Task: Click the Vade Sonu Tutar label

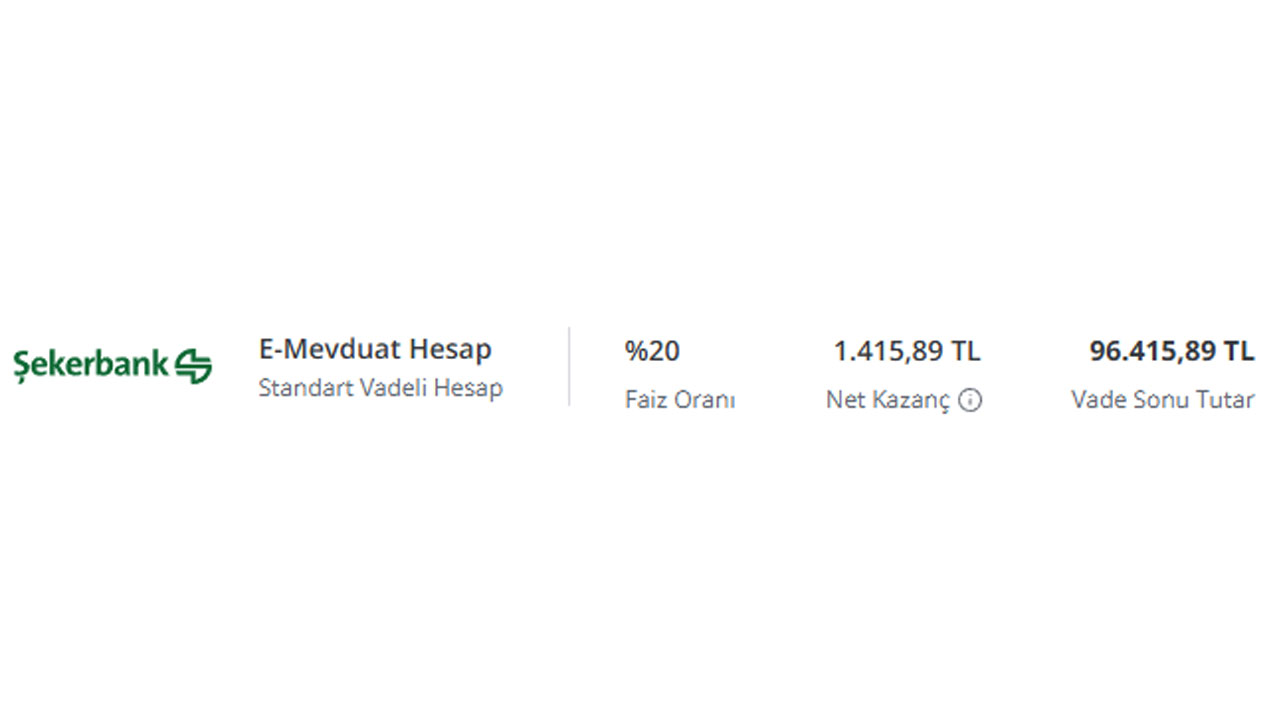Action: click(x=1162, y=400)
